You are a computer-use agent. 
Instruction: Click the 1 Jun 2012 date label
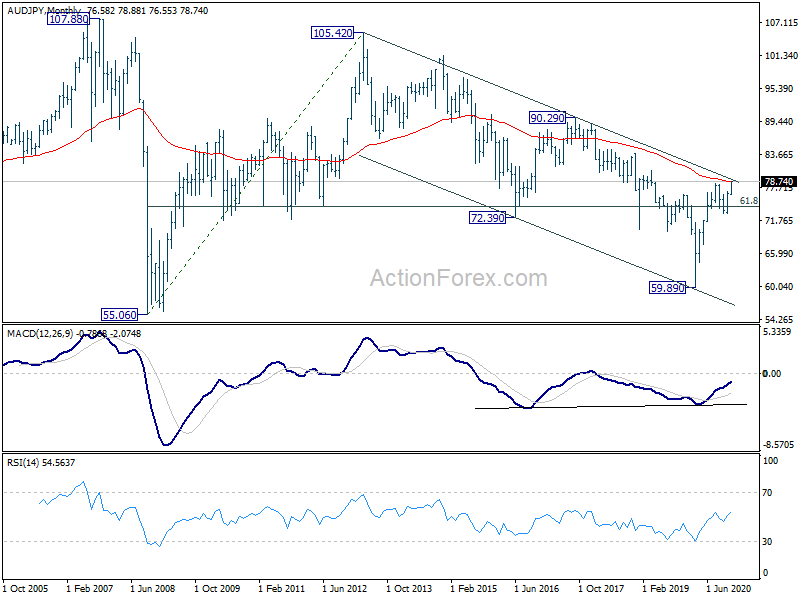coord(345,589)
